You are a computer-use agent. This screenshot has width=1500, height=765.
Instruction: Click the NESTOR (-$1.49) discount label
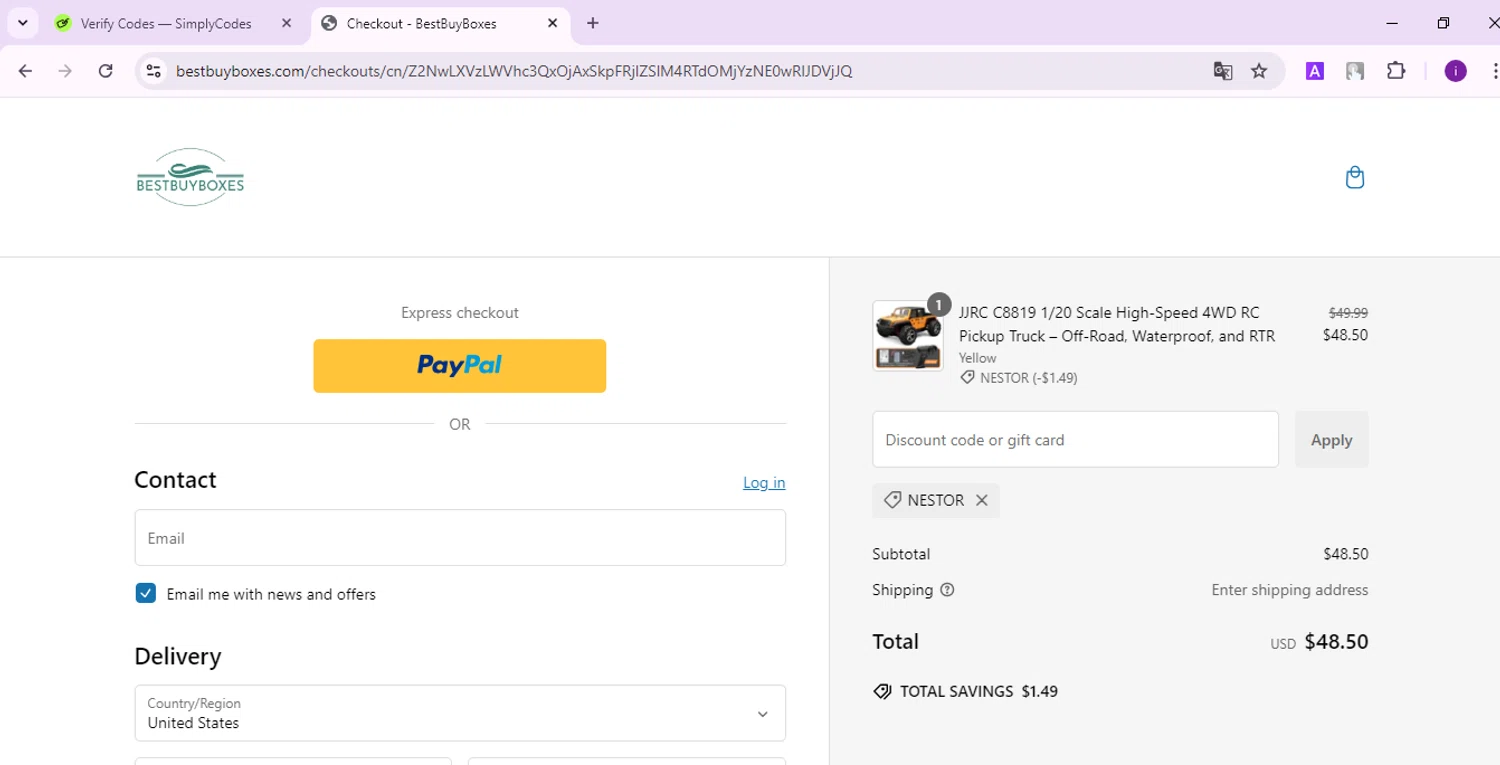tap(1019, 378)
